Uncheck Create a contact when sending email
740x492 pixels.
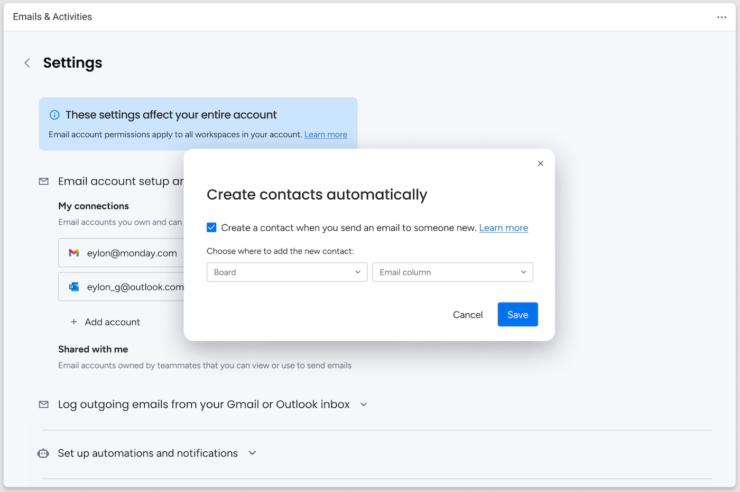(211, 228)
